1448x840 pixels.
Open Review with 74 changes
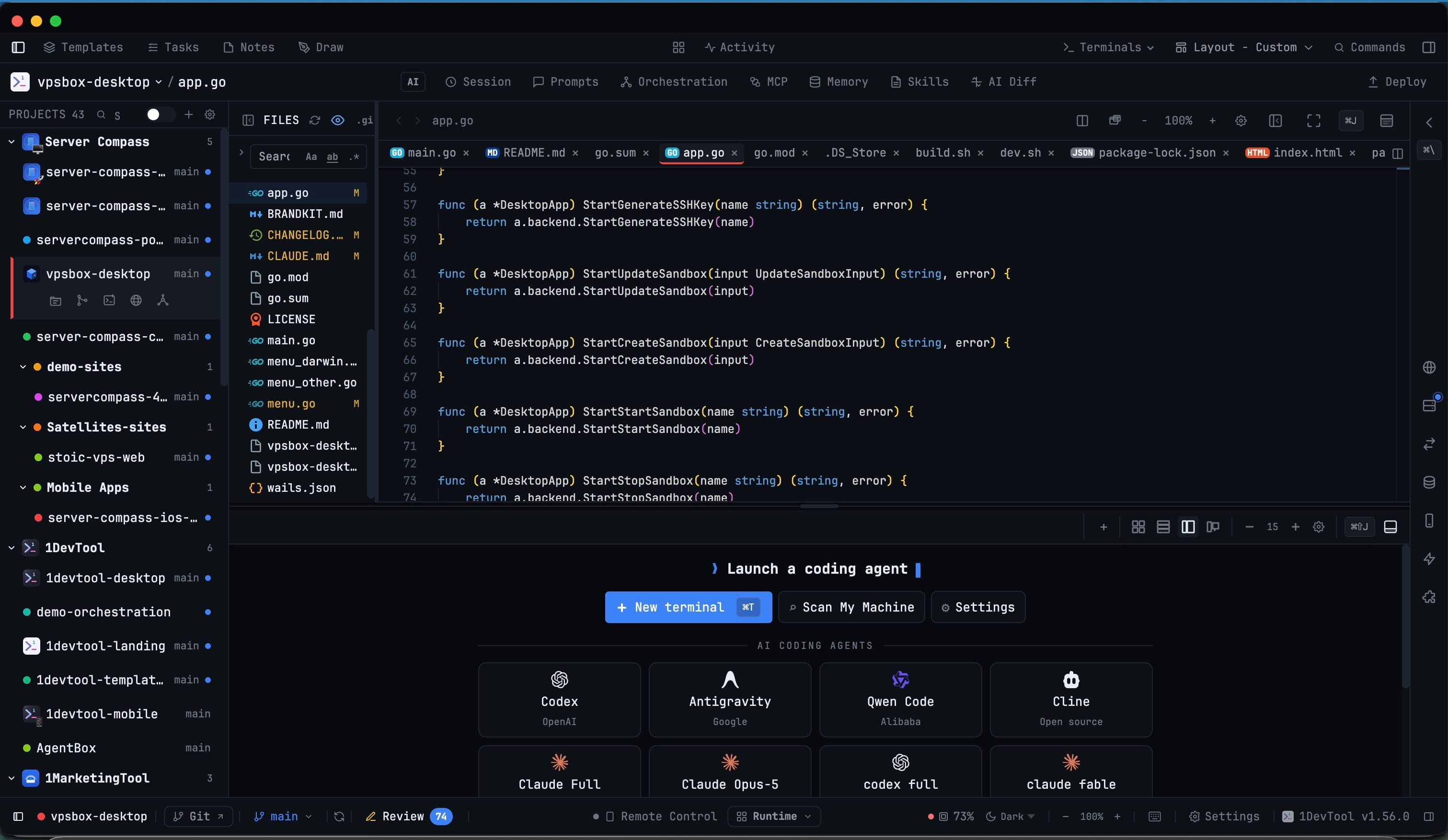coord(409,817)
